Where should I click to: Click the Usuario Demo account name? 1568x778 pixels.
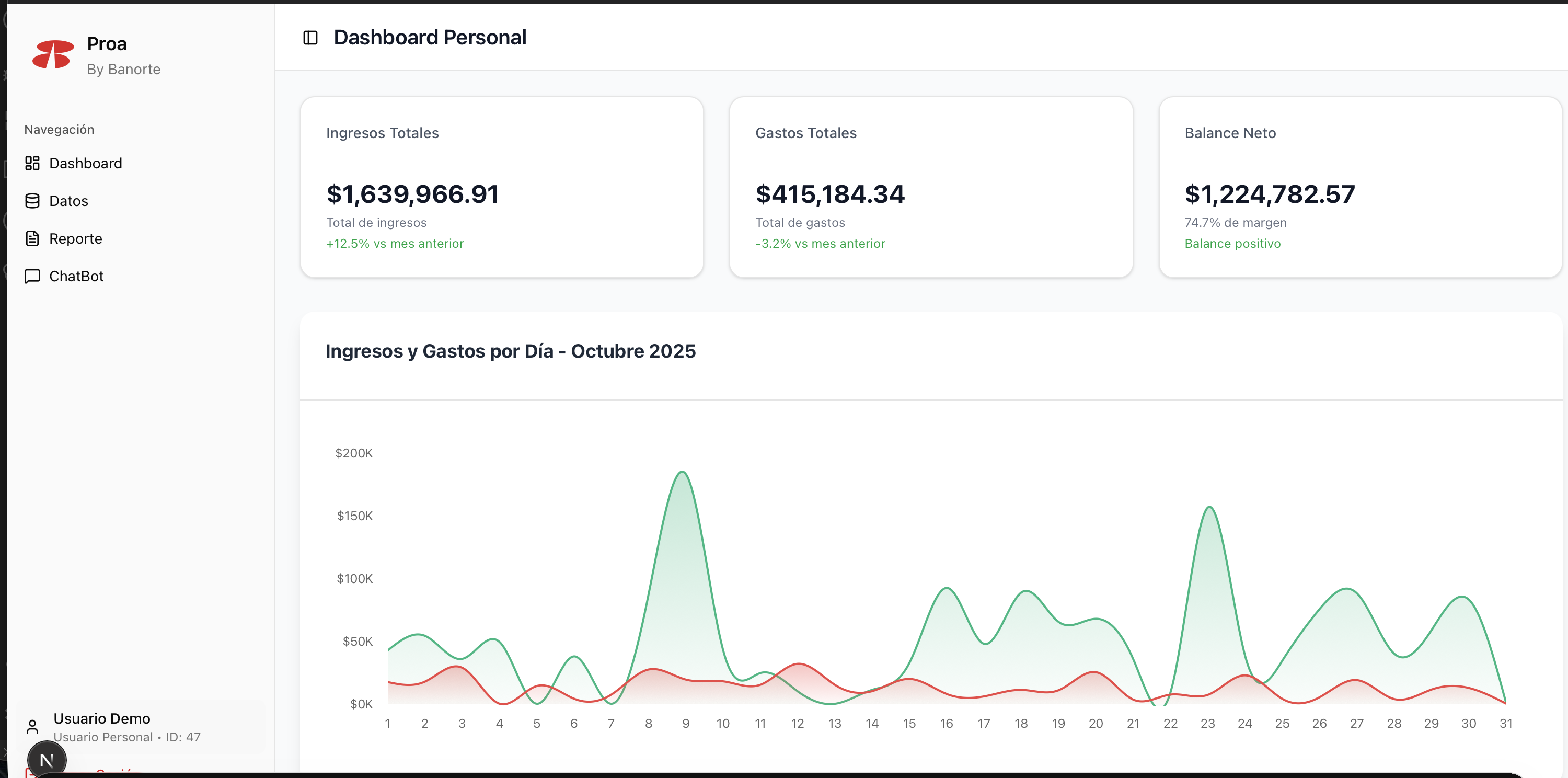101,718
